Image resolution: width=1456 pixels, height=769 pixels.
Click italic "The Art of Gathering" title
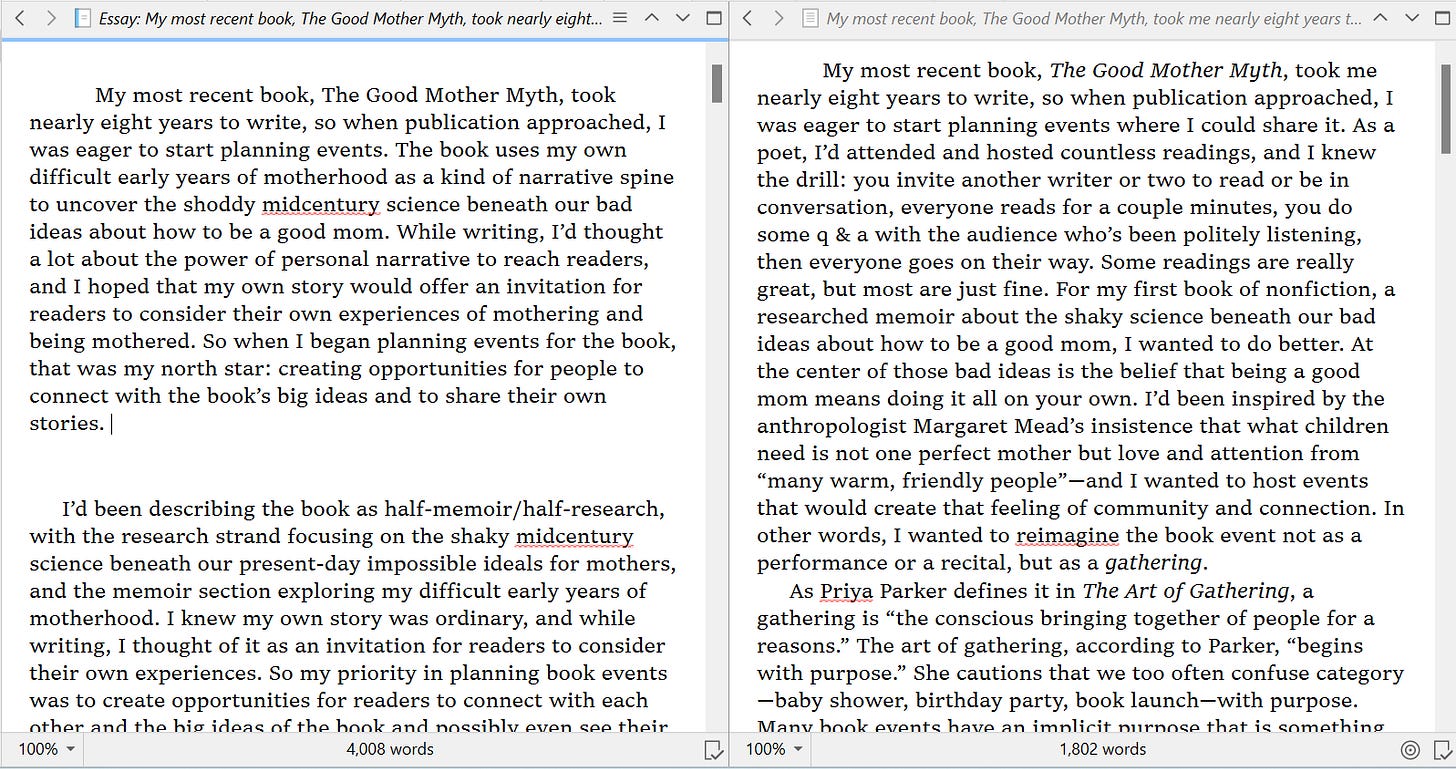1186,590
